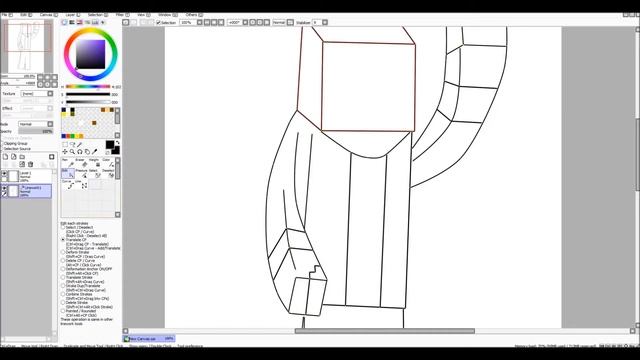640x360 pixels.
Task: Open the layer Mode dropdown
Action: tap(50, 124)
